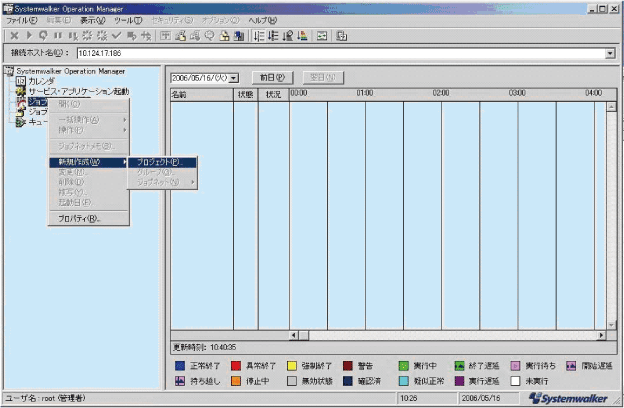Click the icon beside サービス・アプリケーション起動
Screen dimensions: 624x408
21,92
